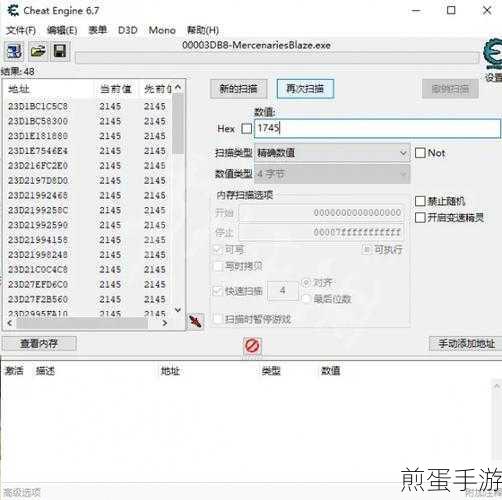Open the 帮助(H) menu
This screenshot has width=502, height=500.
(x=203, y=30)
